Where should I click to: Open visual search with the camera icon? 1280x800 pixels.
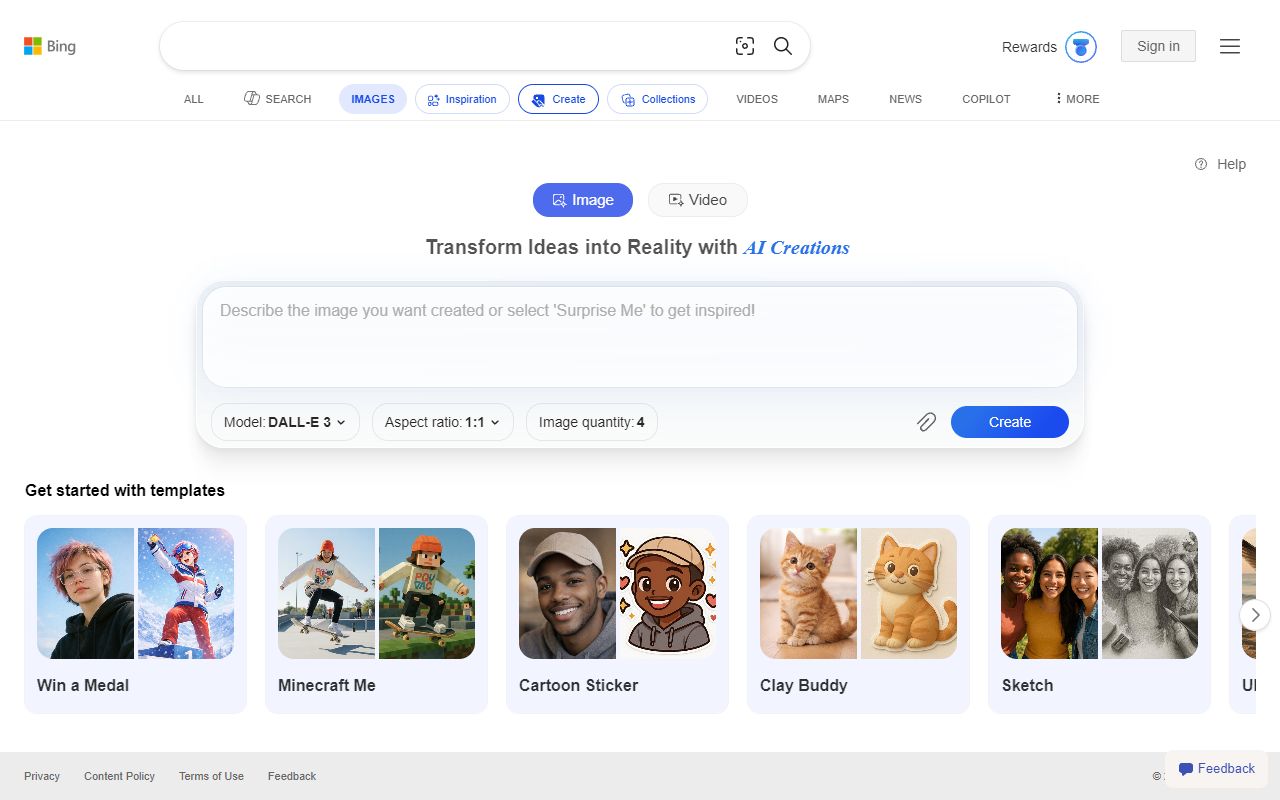(x=744, y=45)
